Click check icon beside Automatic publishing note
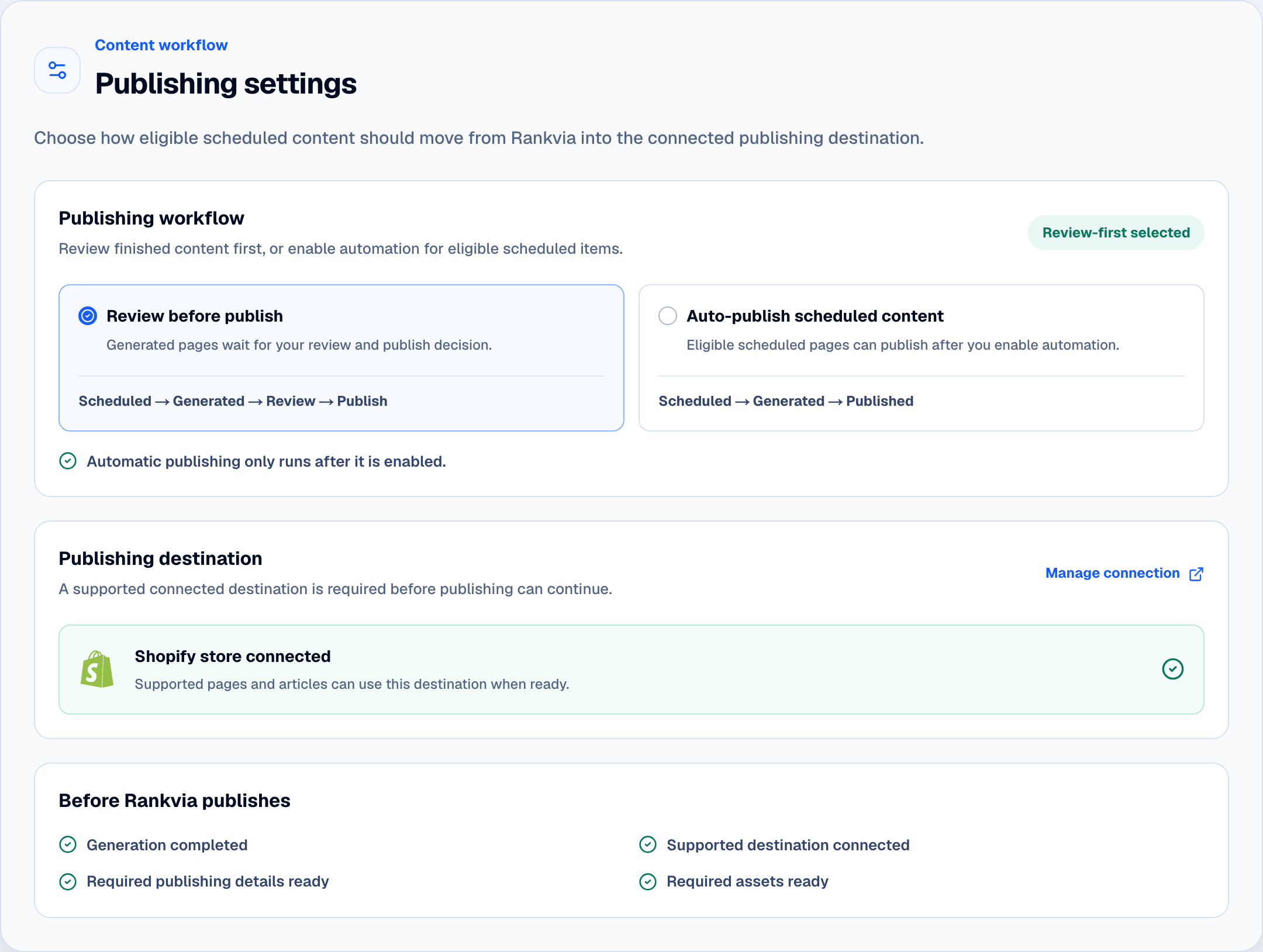The height and width of the screenshot is (952, 1263). click(x=68, y=461)
